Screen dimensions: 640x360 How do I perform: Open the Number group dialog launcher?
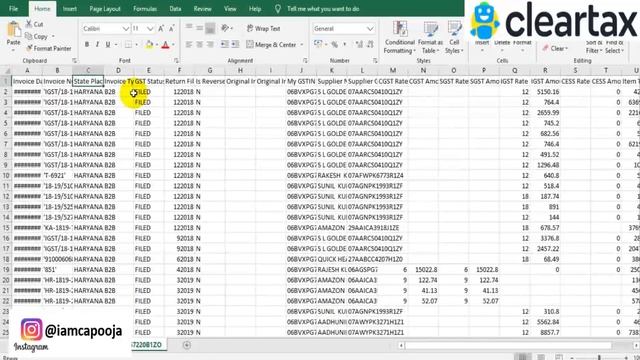[x=375, y=60]
